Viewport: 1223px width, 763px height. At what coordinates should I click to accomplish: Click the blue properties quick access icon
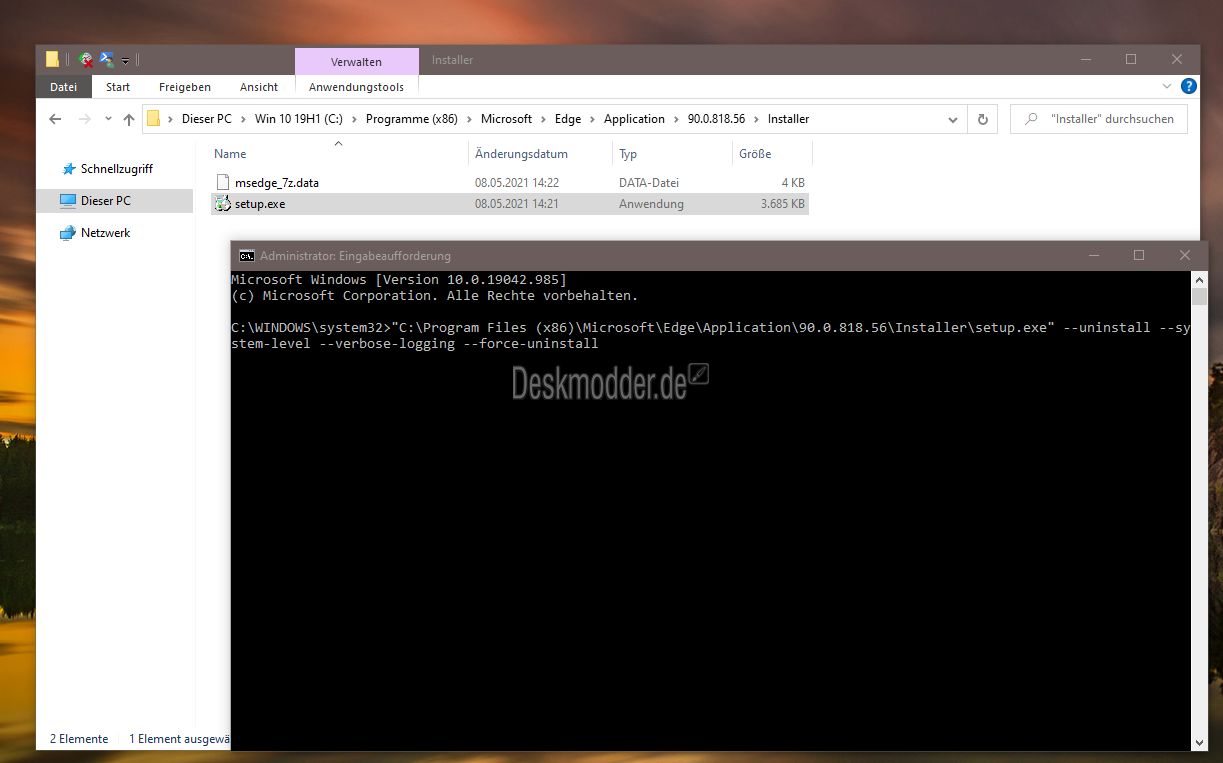pos(107,60)
